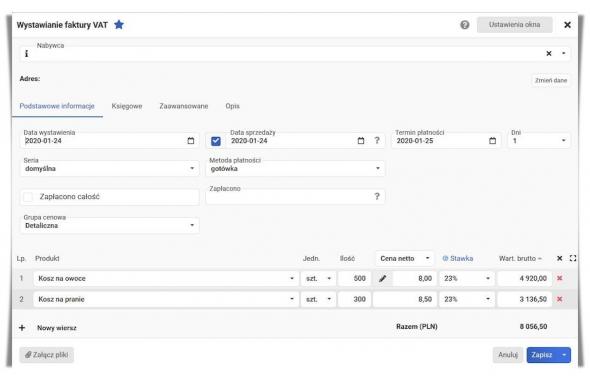Open the help question mark in header

click(x=465, y=25)
